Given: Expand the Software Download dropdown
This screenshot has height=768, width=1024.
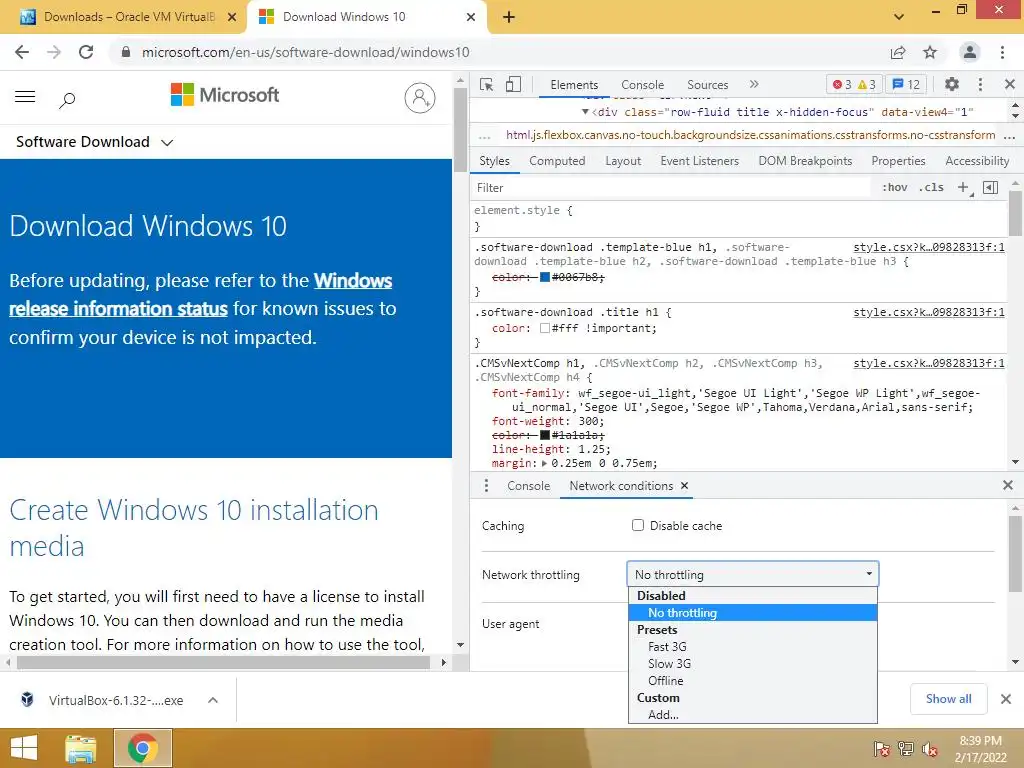Looking at the screenshot, I should click(x=95, y=142).
